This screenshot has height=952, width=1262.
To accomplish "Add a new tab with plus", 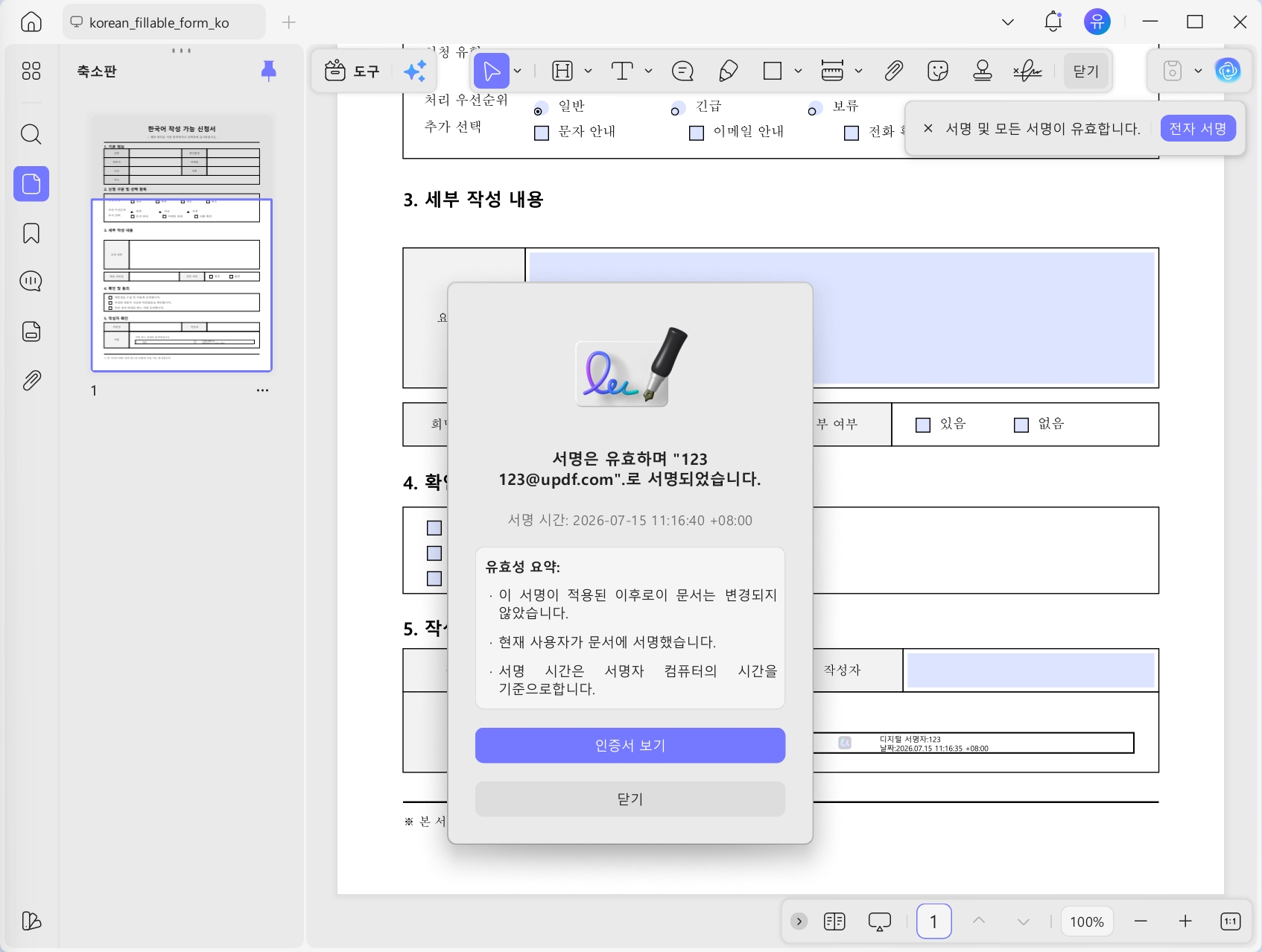I will click(289, 22).
